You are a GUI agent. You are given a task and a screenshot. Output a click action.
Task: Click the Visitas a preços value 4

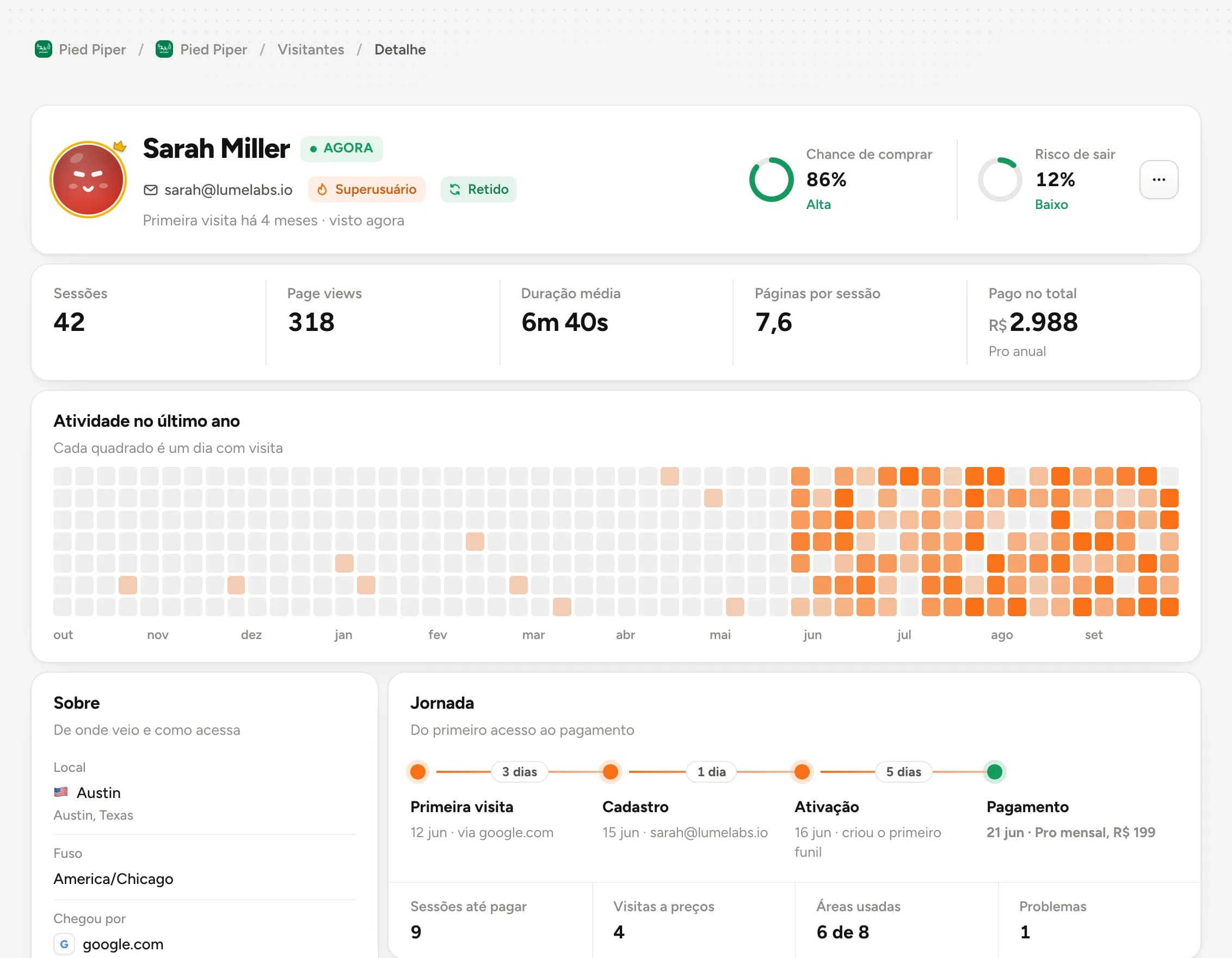(x=619, y=932)
